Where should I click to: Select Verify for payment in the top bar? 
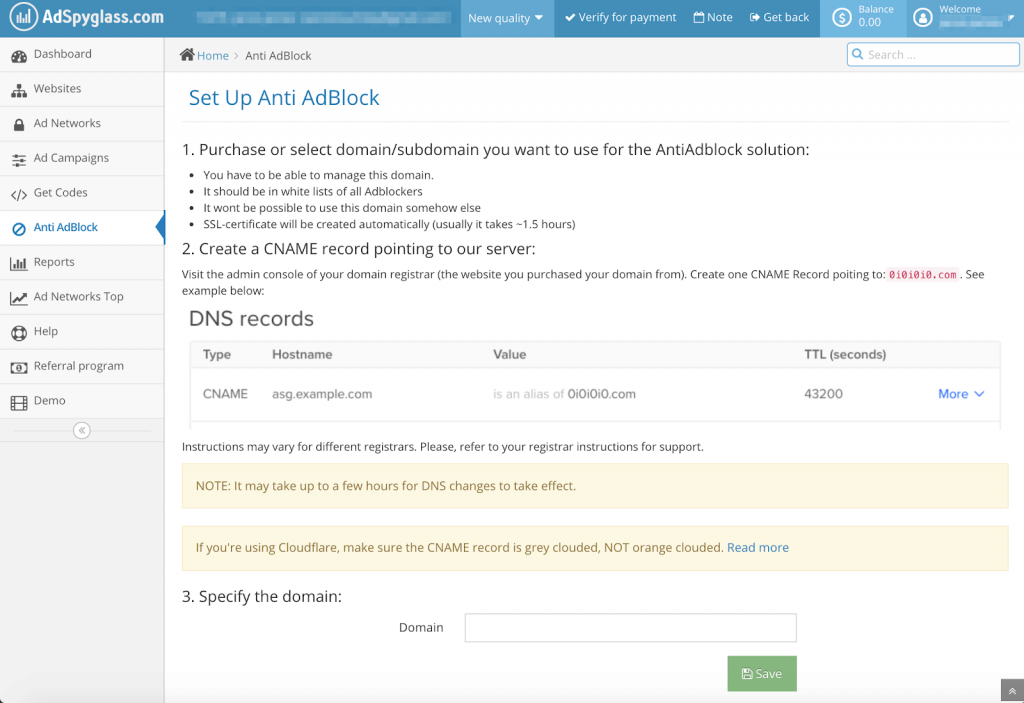point(620,18)
